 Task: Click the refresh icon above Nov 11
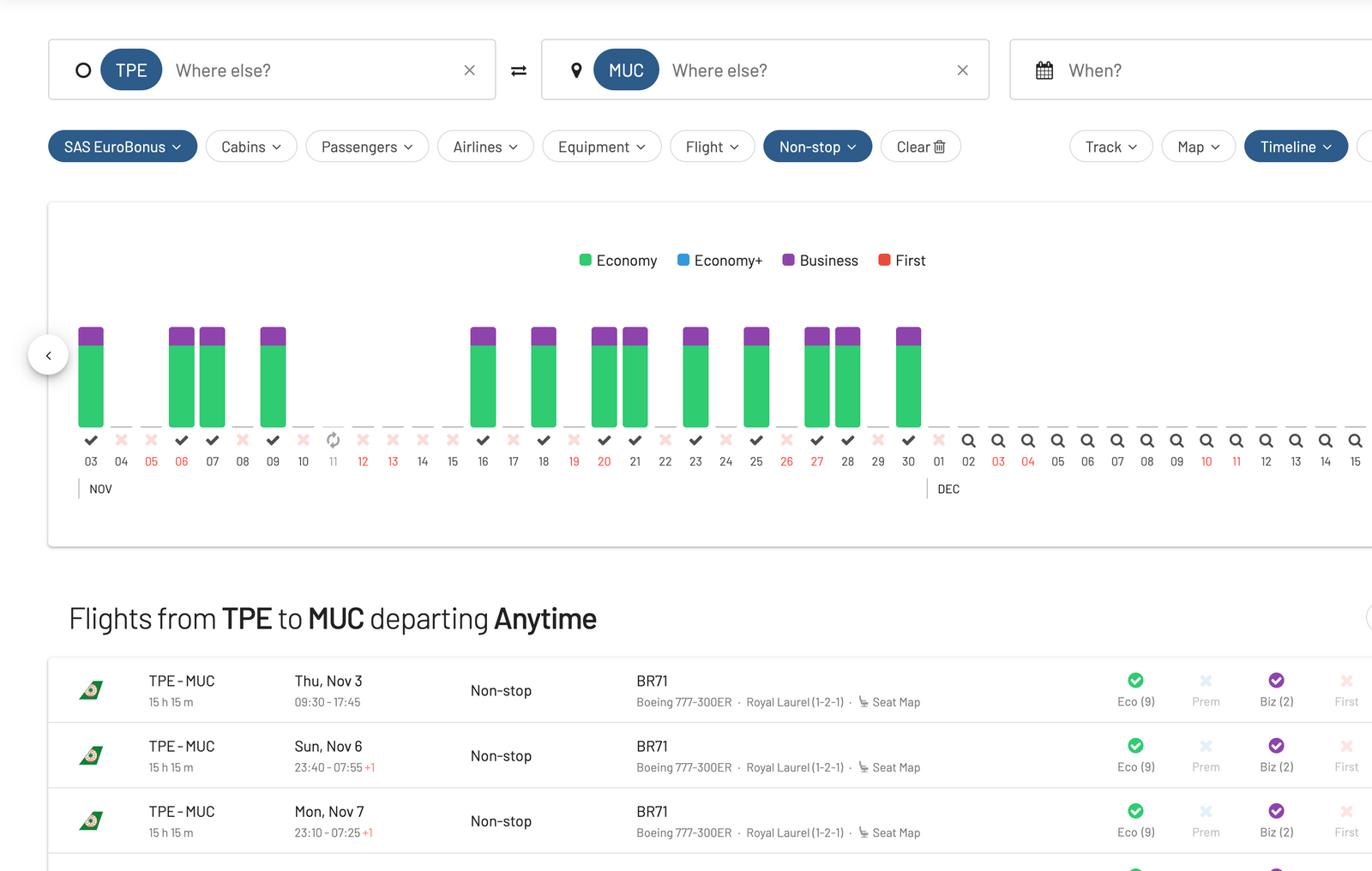click(x=334, y=441)
